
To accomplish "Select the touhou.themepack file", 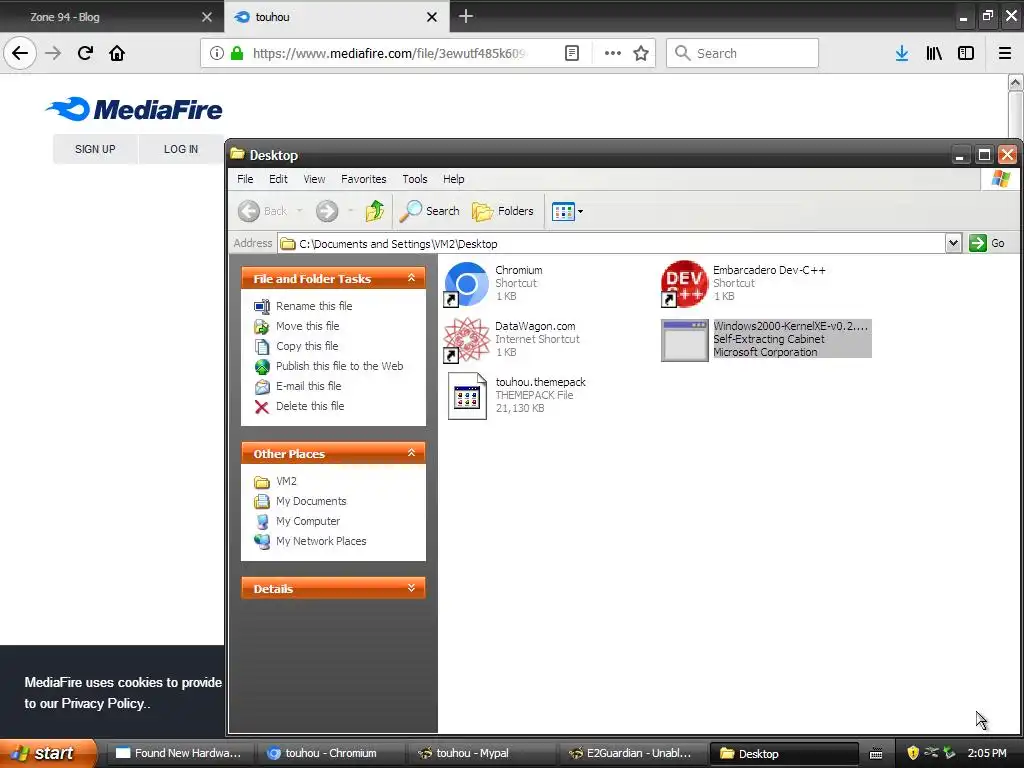I will 467,396.
